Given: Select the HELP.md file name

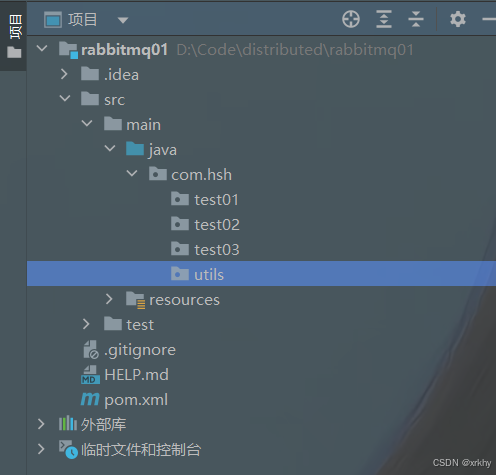Looking at the screenshot, I should point(136,375).
